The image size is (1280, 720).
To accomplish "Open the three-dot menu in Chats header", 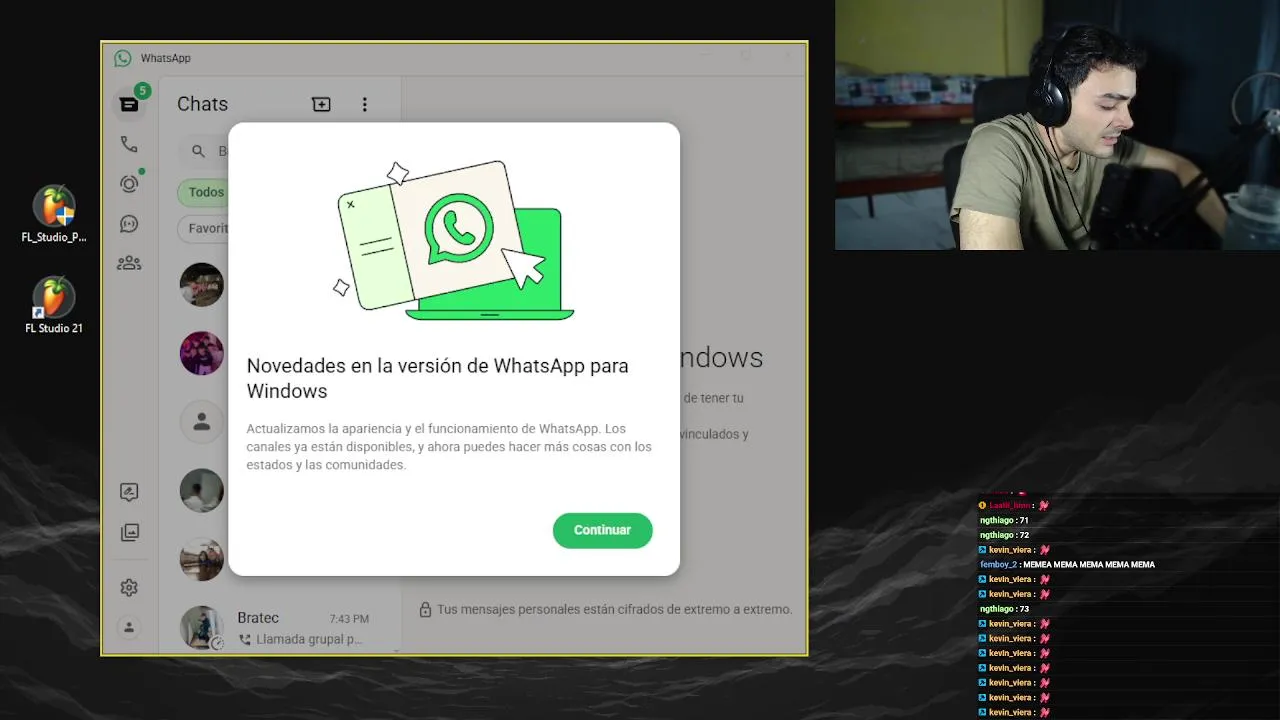I will 364,104.
